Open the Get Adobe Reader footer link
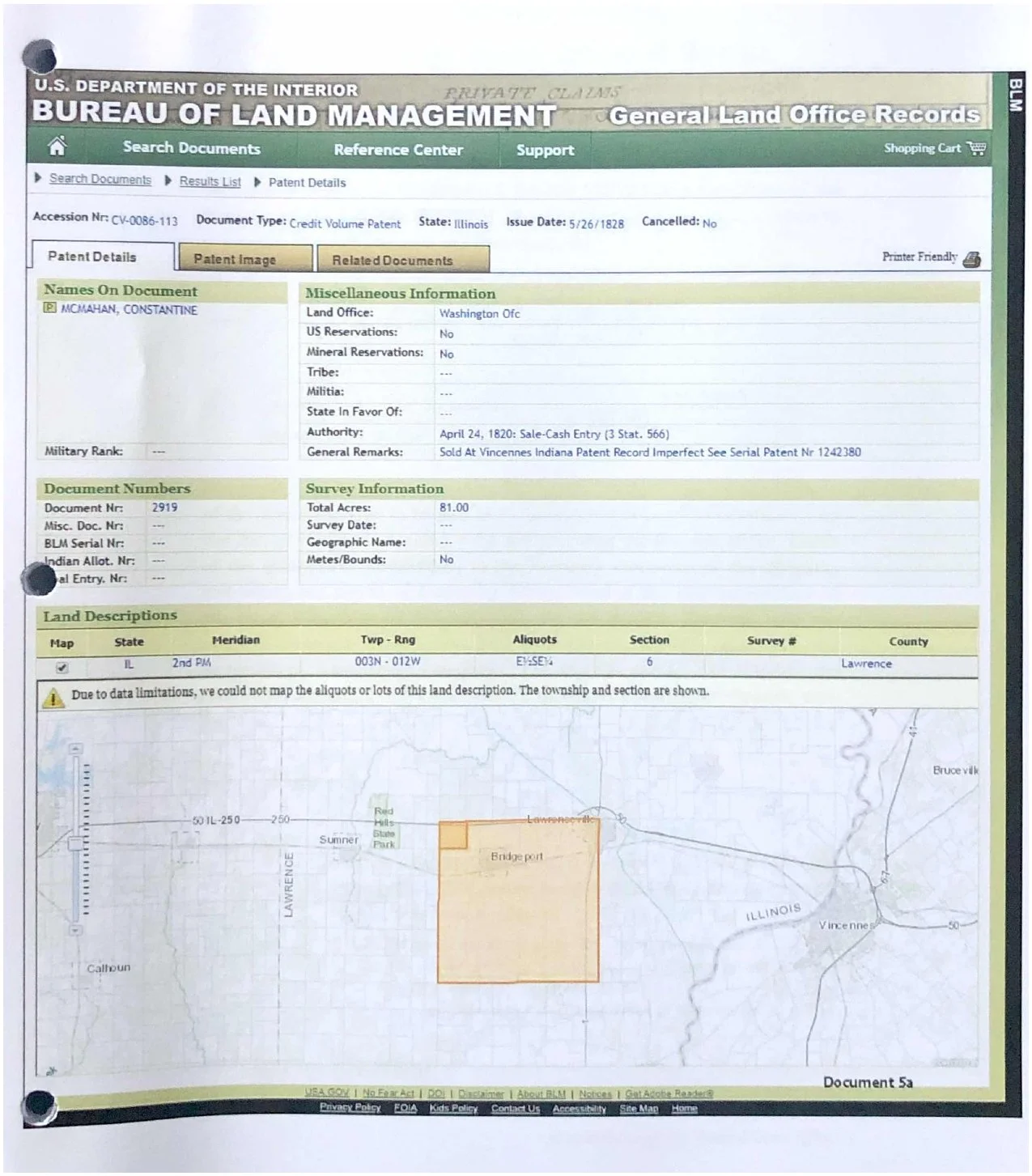Screen dimensions: 1032x1176 click(669, 1093)
